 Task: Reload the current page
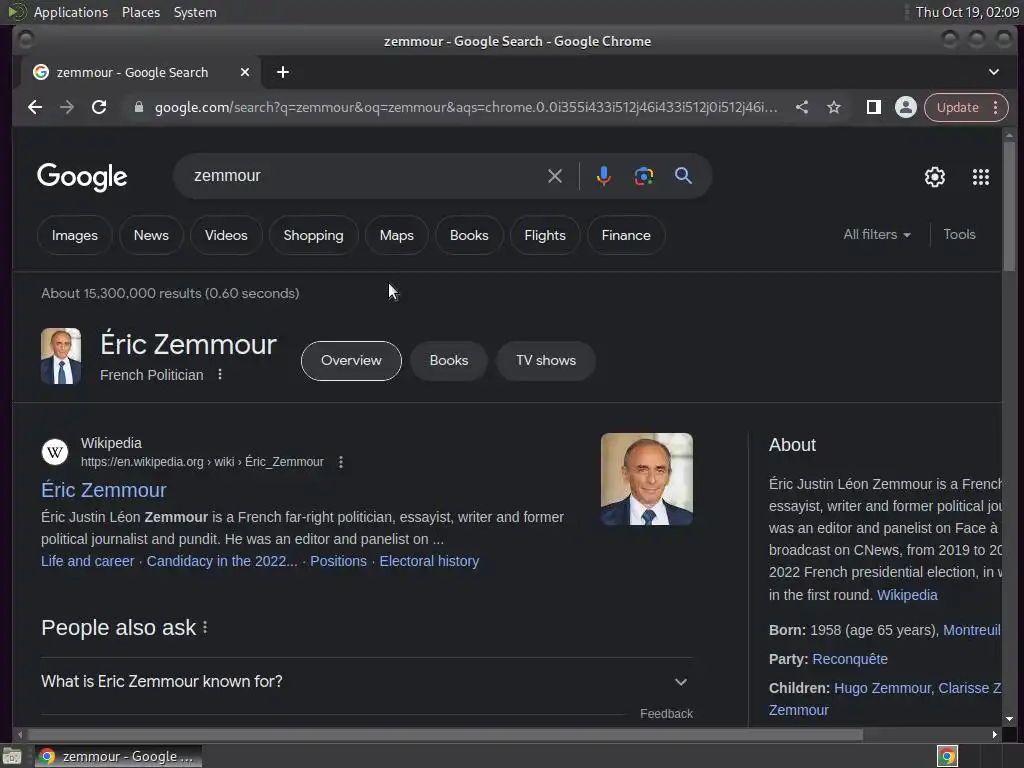(99, 107)
